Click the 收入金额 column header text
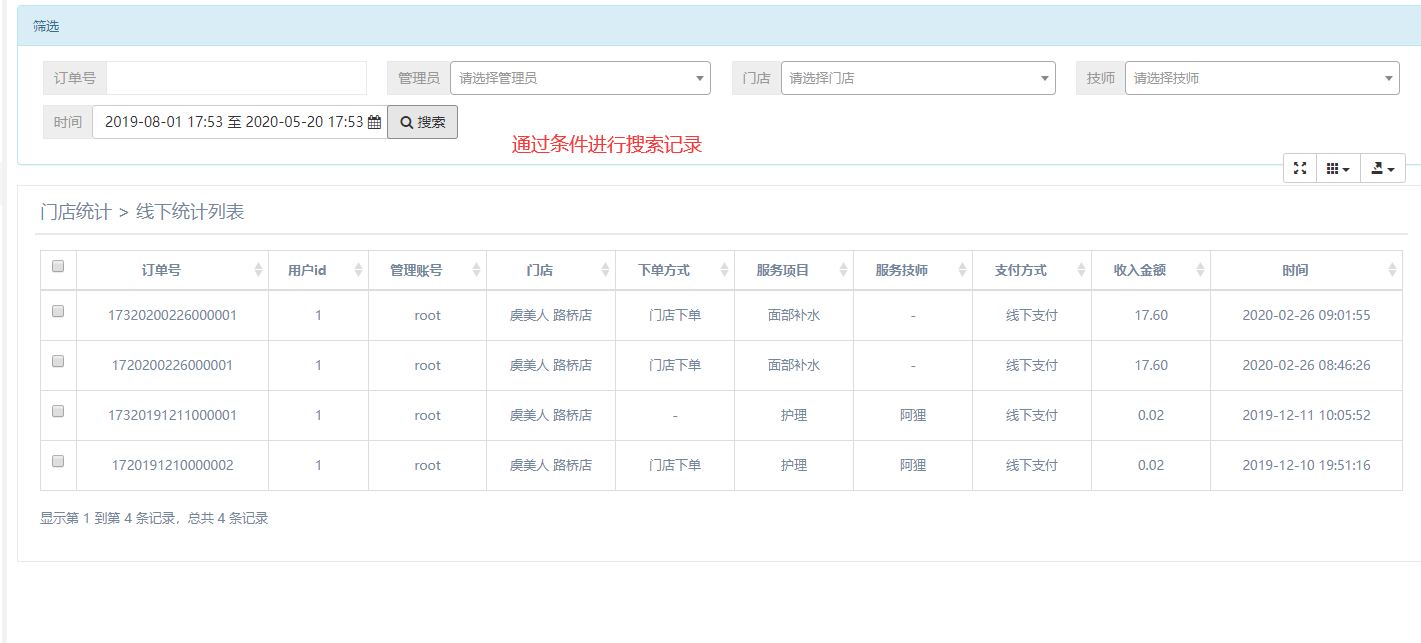The height and width of the screenshot is (643, 1421). [x=1140, y=270]
